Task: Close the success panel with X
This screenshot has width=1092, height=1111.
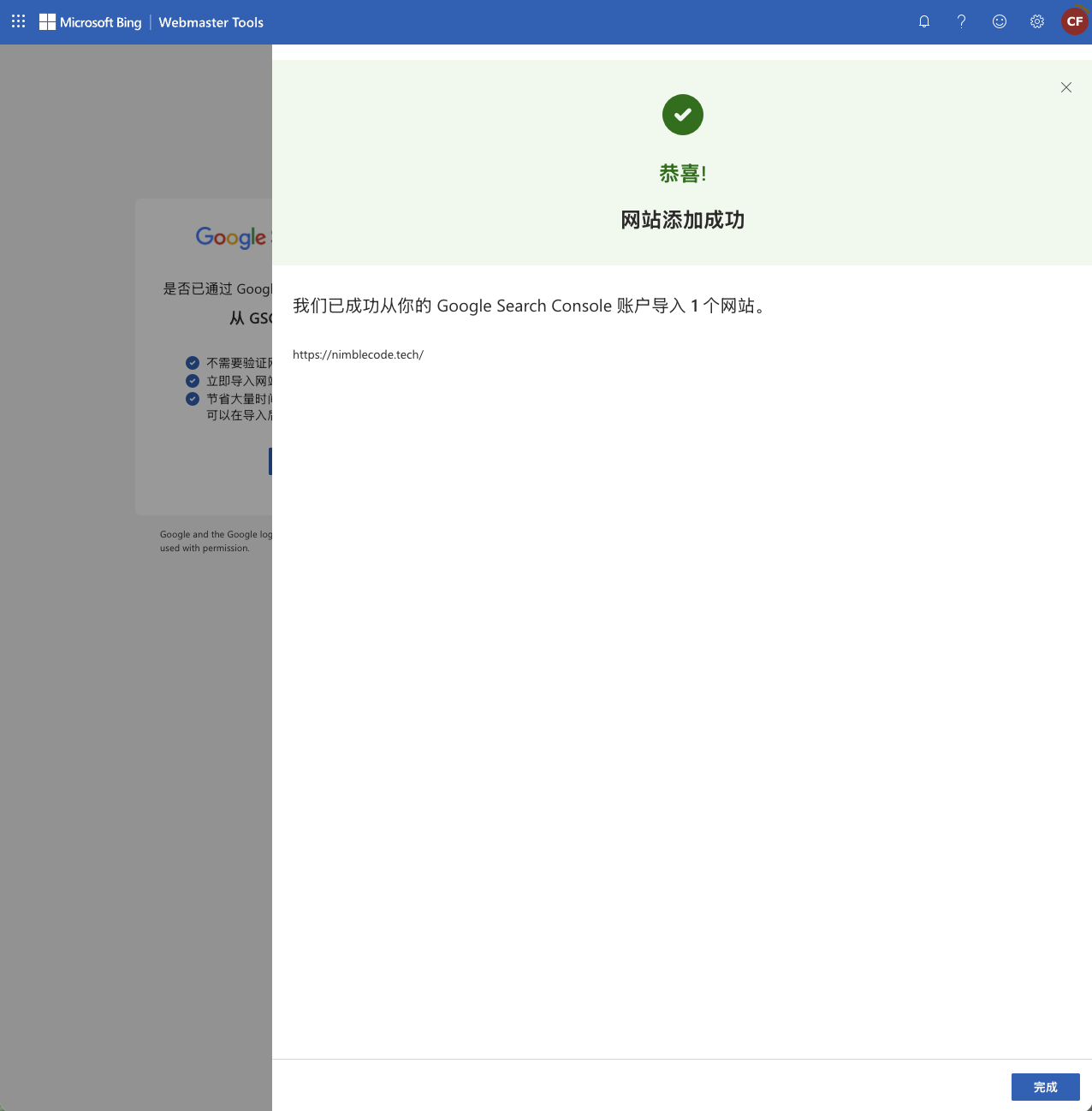Action: 1065,87
